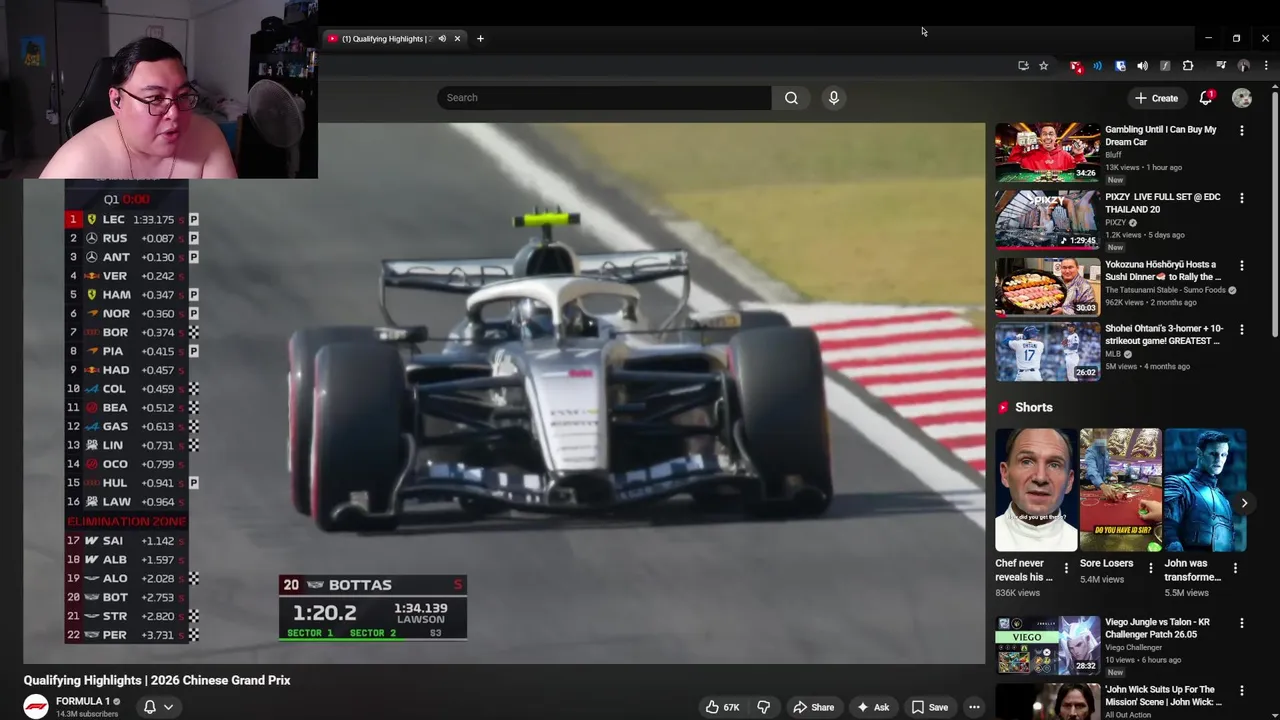The height and width of the screenshot is (720, 1280).
Task: Open a new browser tab
Action: [480, 39]
